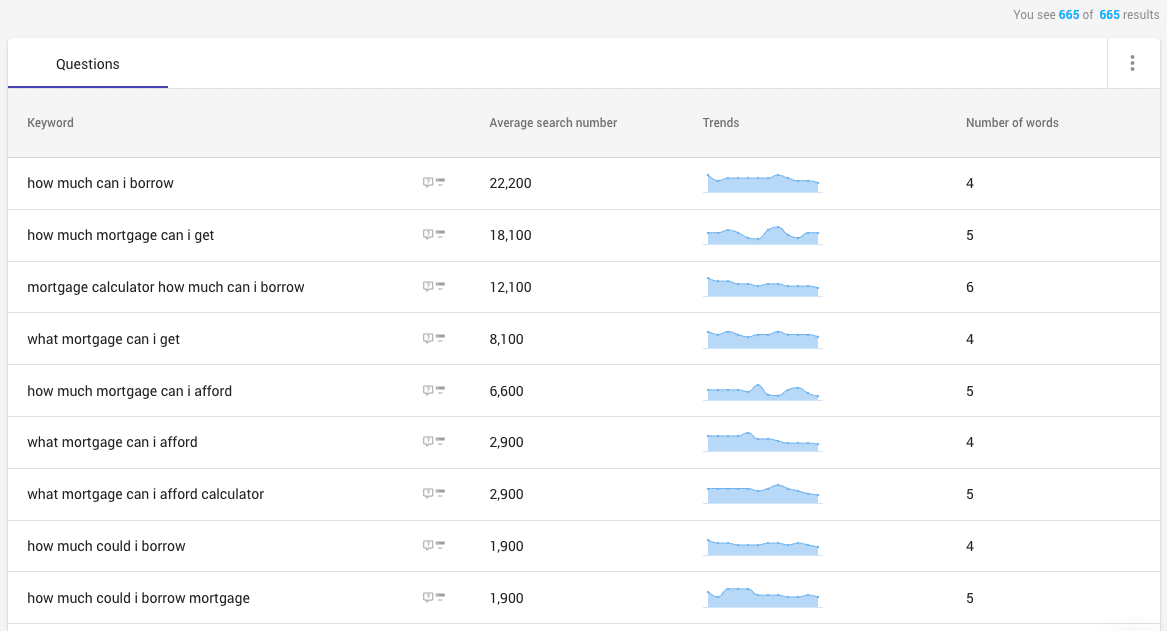Sort by Number of words column
1167x631 pixels.
1012,123
